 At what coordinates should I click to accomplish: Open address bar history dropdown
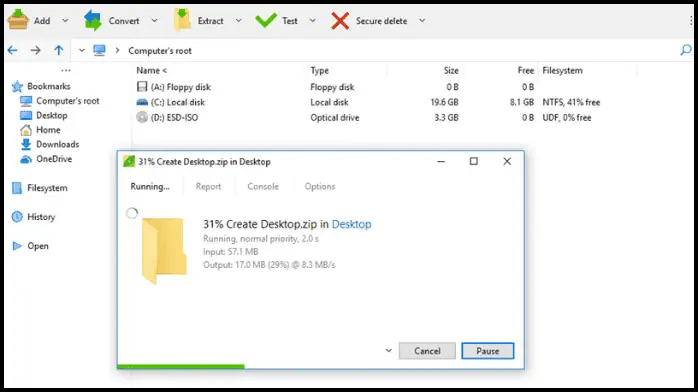click(81, 50)
